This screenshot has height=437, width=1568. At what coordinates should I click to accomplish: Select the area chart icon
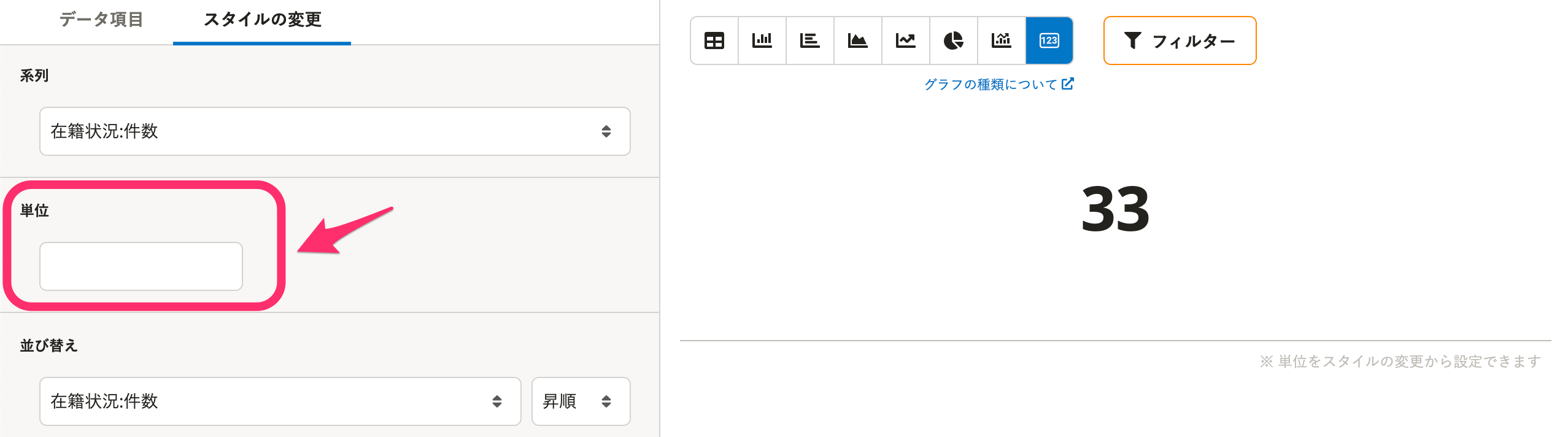[858, 41]
